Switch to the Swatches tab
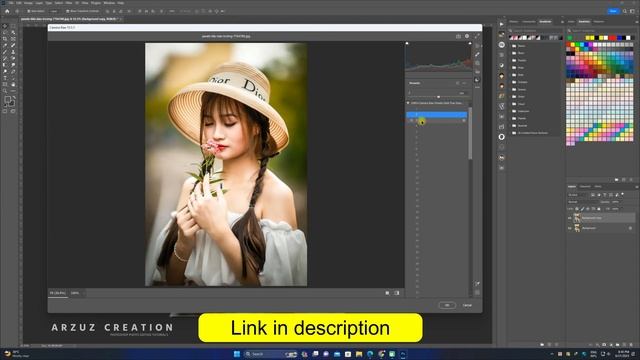Screen dimensions: 640x360 pyautogui.click(x=584, y=22)
